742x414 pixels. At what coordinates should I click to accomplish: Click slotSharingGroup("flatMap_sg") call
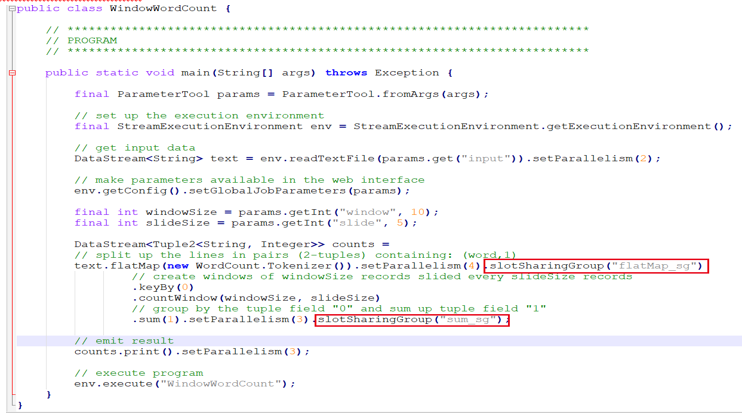596,266
